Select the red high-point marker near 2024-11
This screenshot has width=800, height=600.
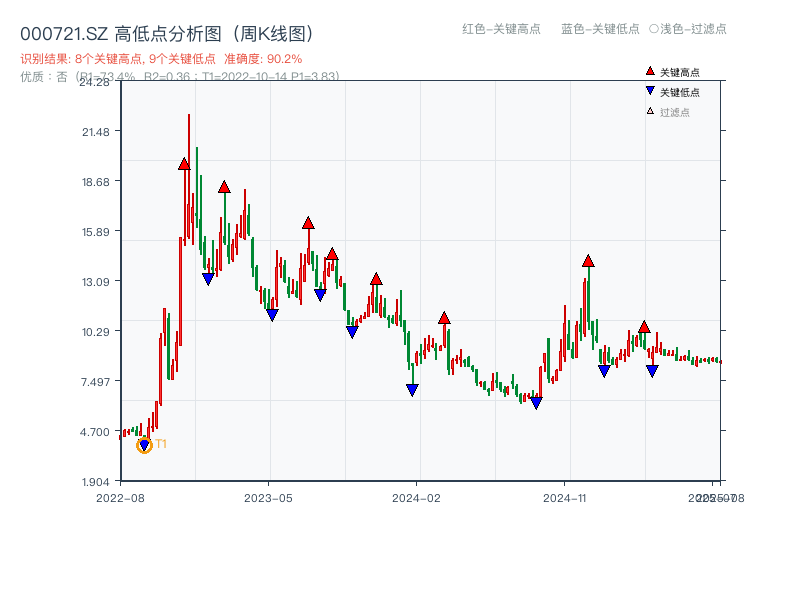pos(587,260)
